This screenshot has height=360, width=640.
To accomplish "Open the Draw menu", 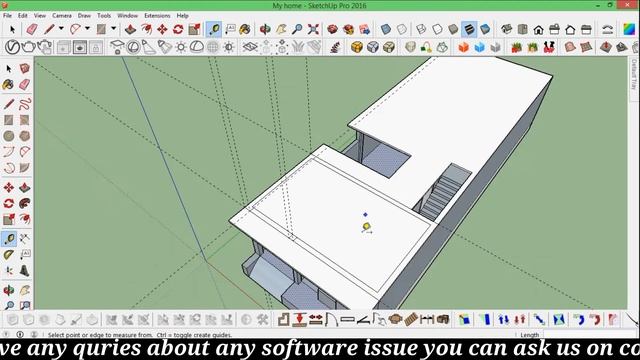I will point(84,16).
